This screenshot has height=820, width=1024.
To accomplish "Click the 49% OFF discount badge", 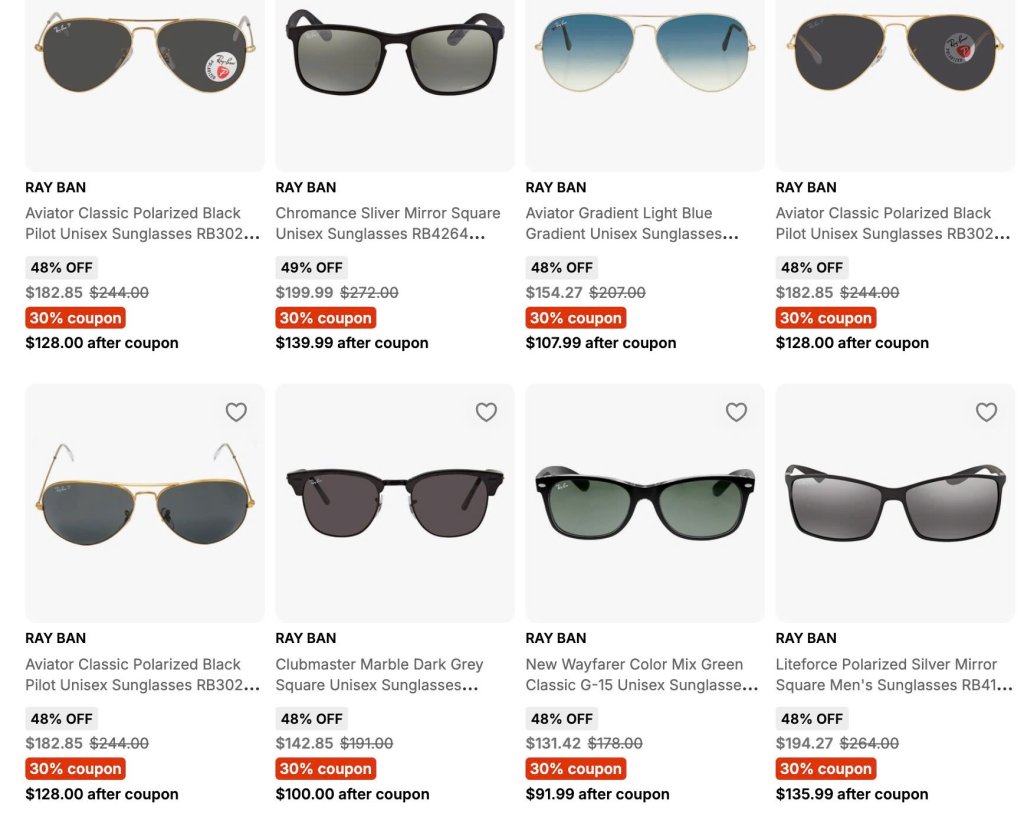I will (312, 268).
